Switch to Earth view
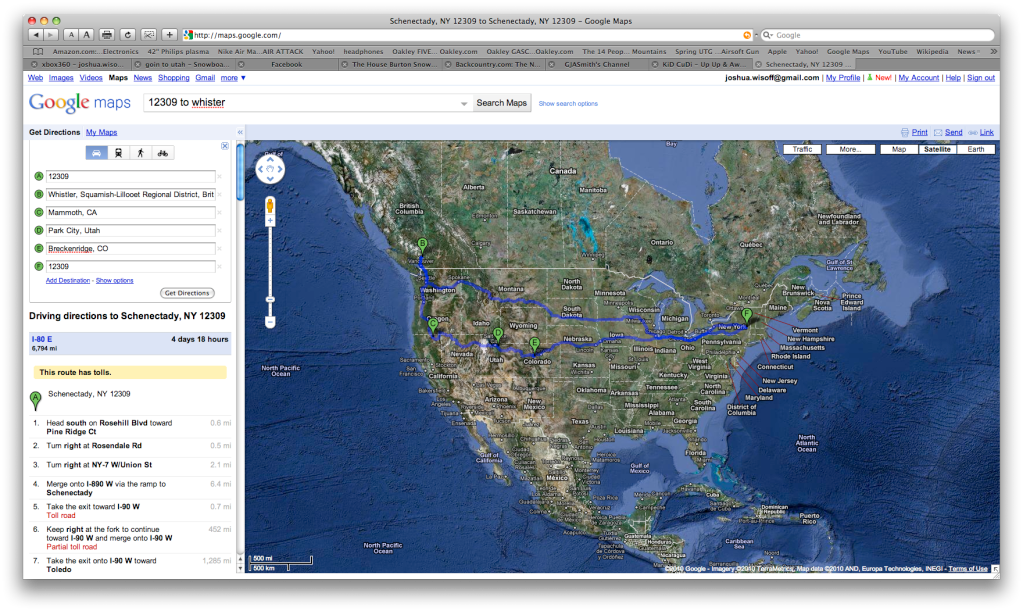This screenshot has height=611, width=1023. pos(975,149)
